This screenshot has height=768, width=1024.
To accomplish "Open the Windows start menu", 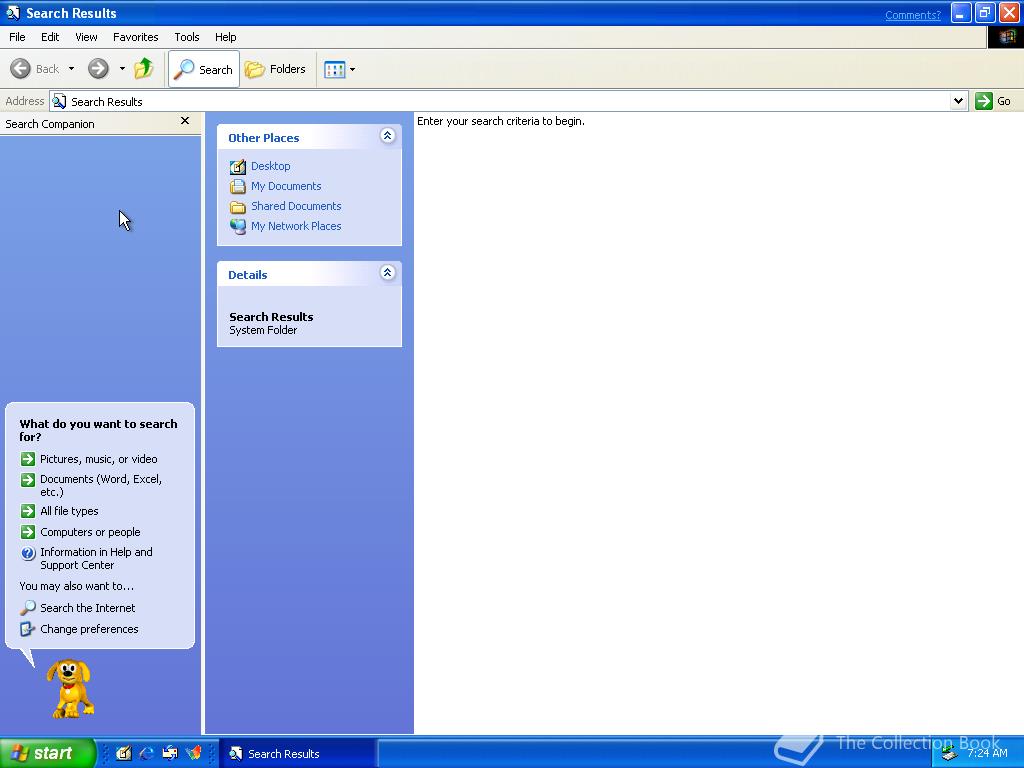I will pos(48,753).
